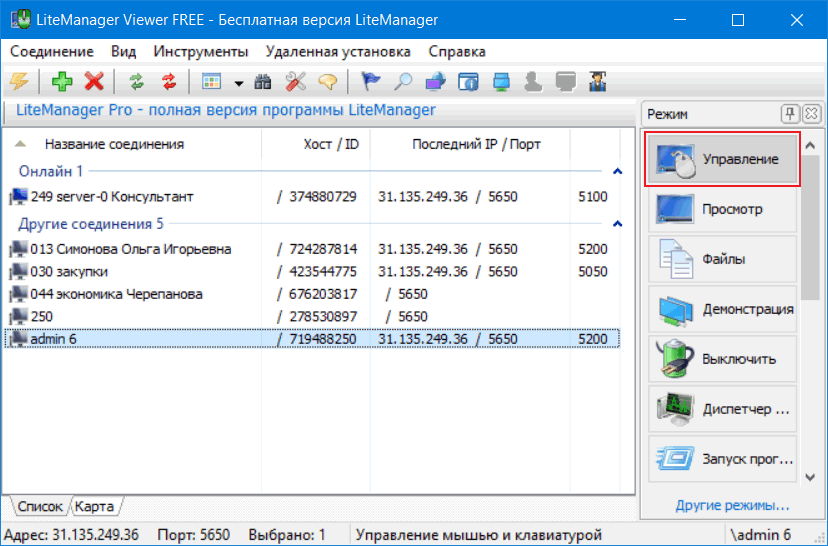Image resolution: width=828 pixels, height=546 pixels.
Task: Click the LiteManager title bar app icon
Action: [21, 20]
